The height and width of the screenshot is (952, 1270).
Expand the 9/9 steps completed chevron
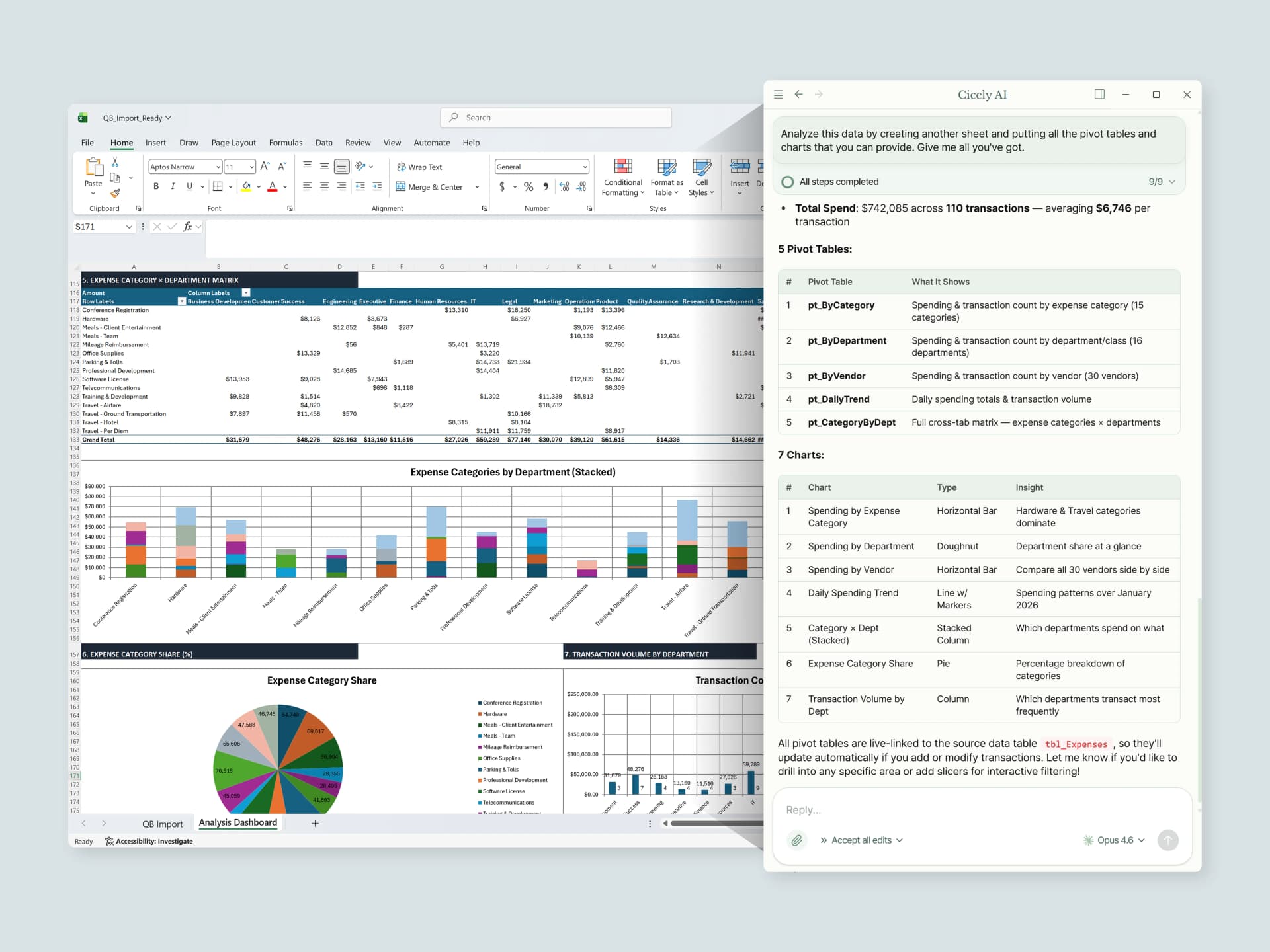(x=1171, y=181)
